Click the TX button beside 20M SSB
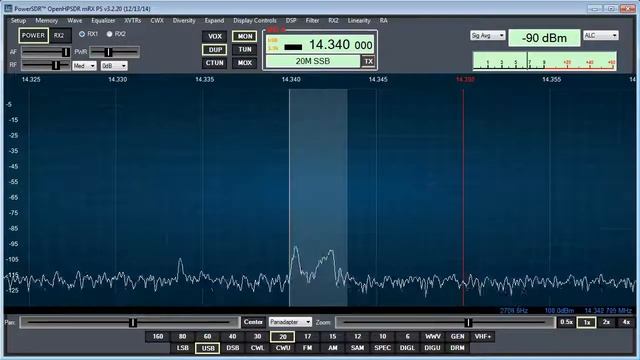This screenshot has height=360, width=640. [x=368, y=61]
